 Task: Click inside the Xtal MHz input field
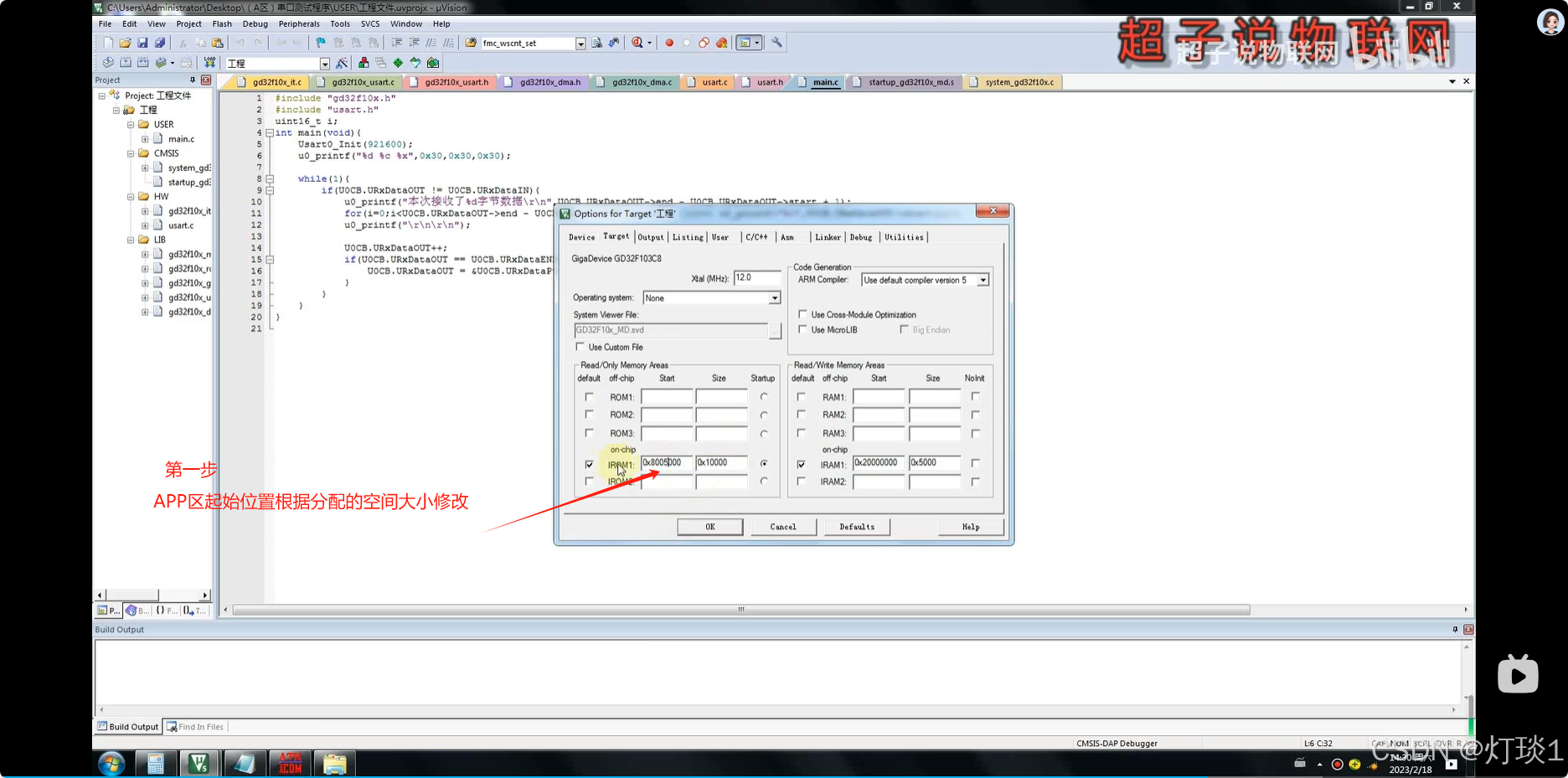[756, 278]
